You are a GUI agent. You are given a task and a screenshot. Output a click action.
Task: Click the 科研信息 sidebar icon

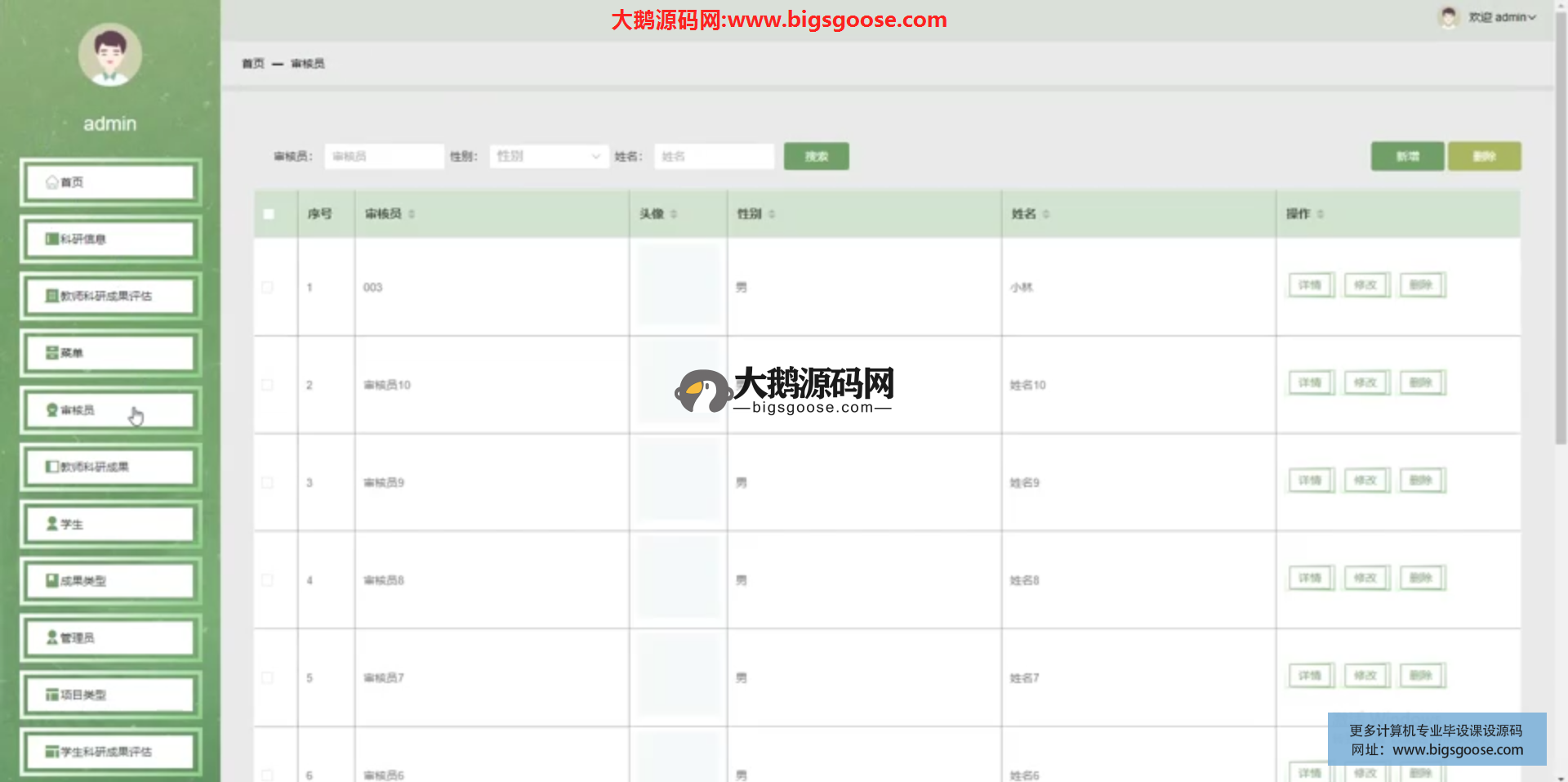(52, 239)
